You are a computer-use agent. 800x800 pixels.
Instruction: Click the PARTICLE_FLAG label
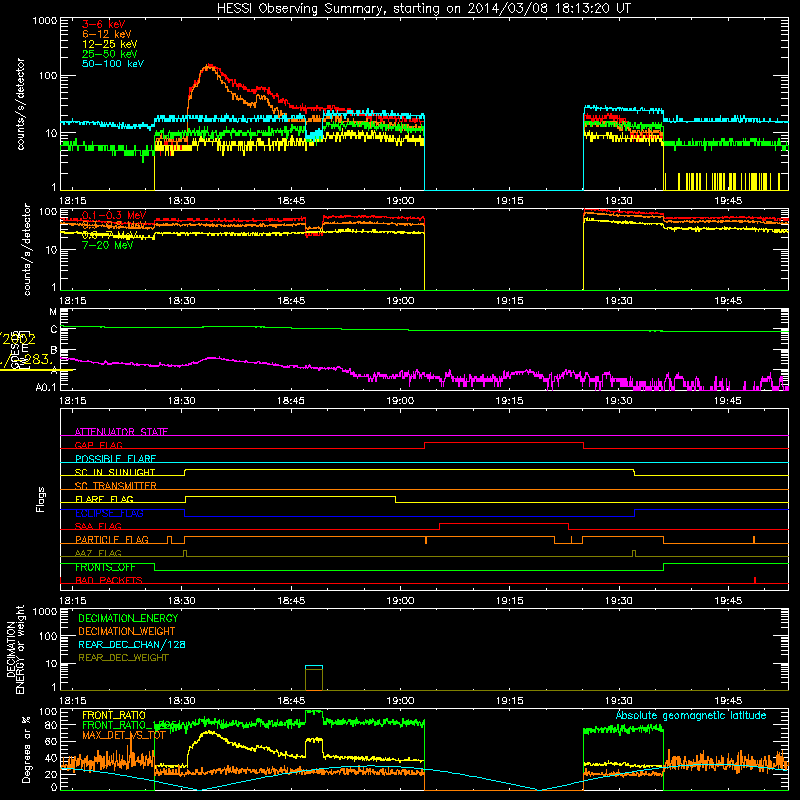112,539
